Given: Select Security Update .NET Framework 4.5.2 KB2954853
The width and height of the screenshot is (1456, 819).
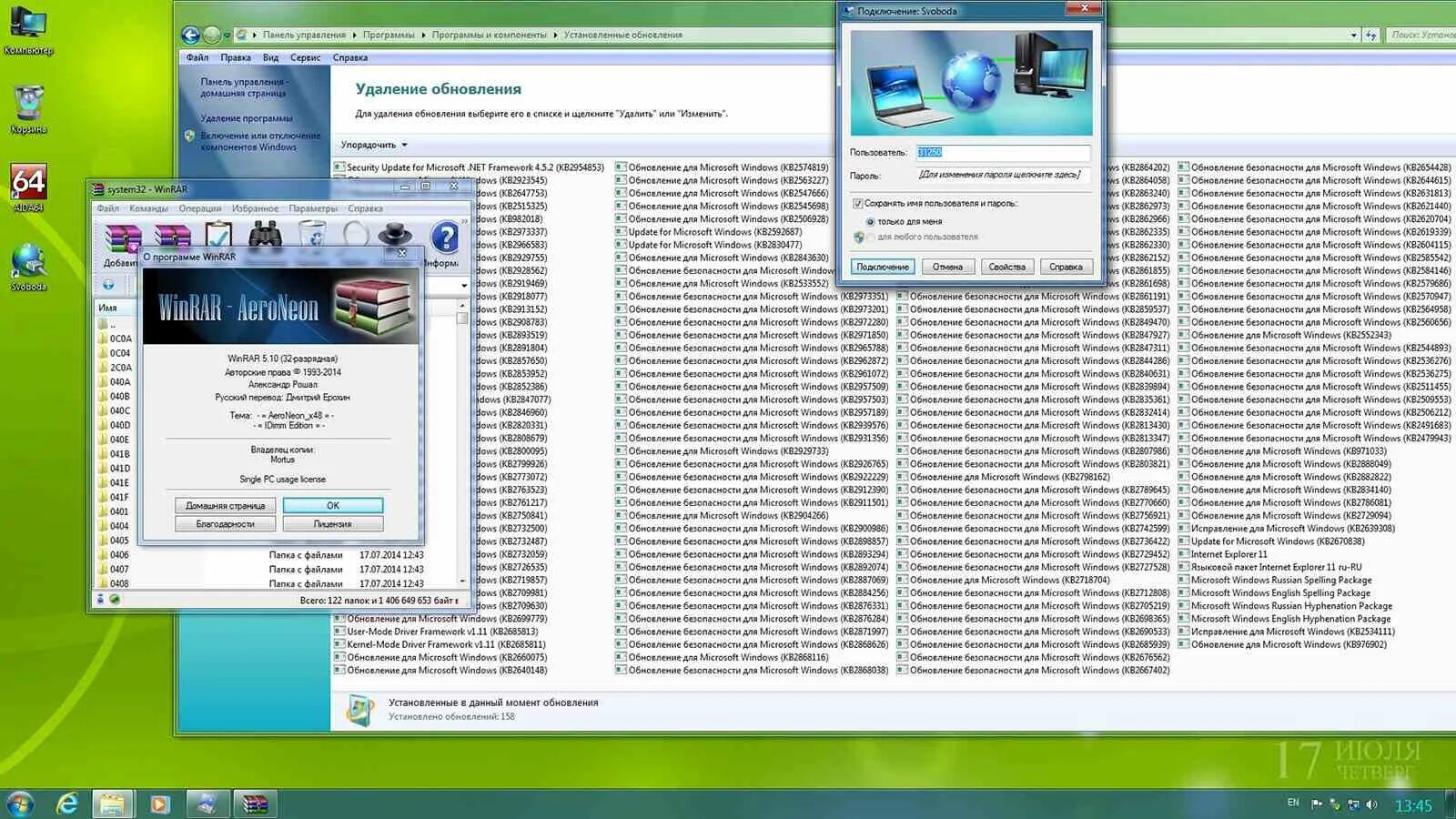Looking at the screenshot, I should [x=469, y=167].
